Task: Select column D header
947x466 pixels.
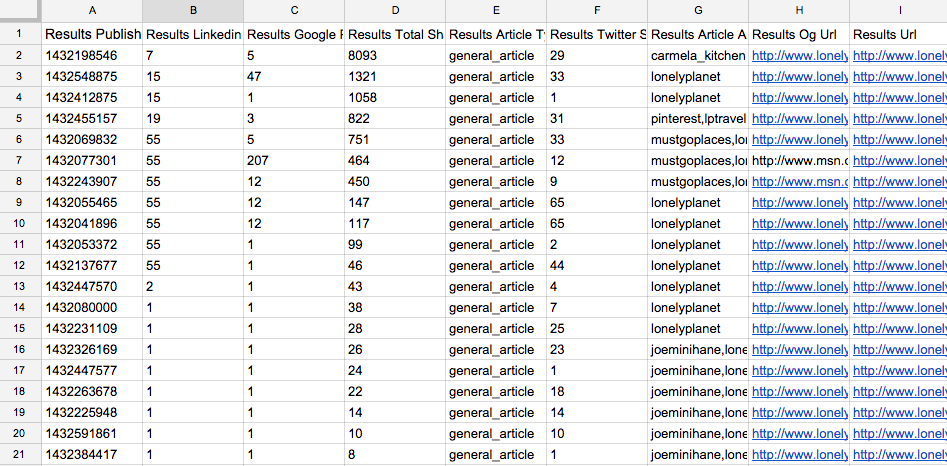Action: tap(396, 10)
